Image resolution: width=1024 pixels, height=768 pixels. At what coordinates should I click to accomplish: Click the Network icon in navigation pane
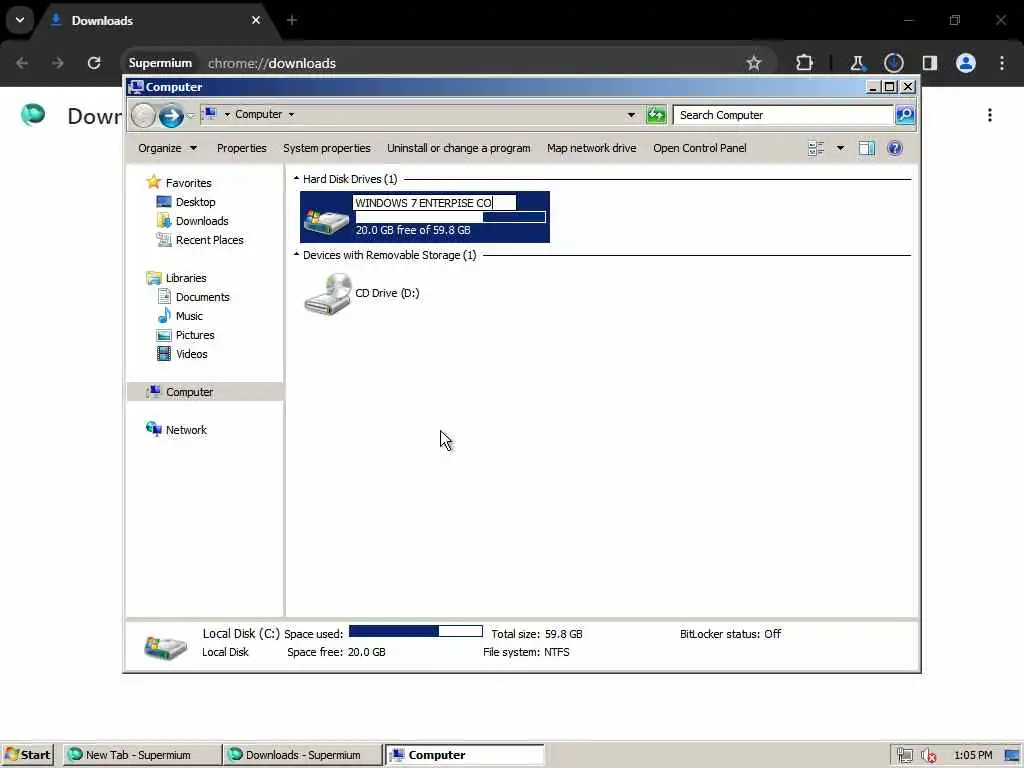point(154,429)
